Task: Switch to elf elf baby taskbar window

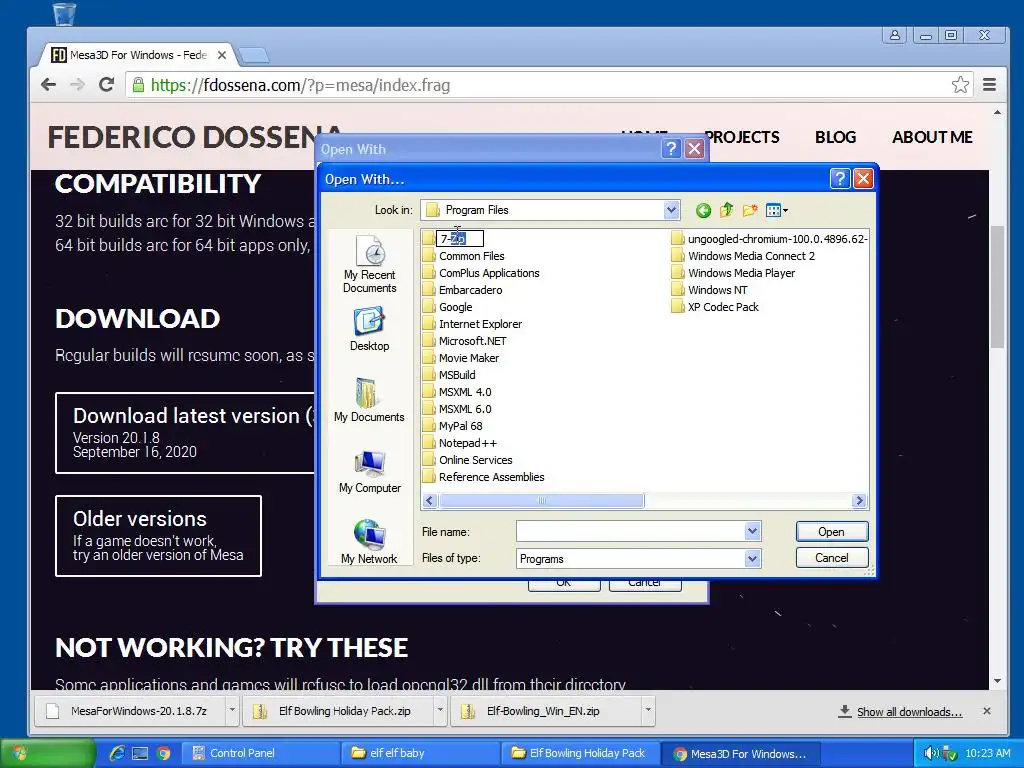Action: coord(419,753)
